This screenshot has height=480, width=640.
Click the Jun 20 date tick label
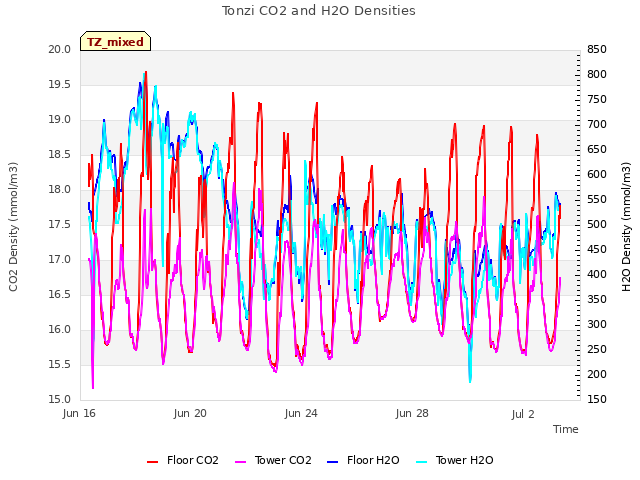(190, 413)
